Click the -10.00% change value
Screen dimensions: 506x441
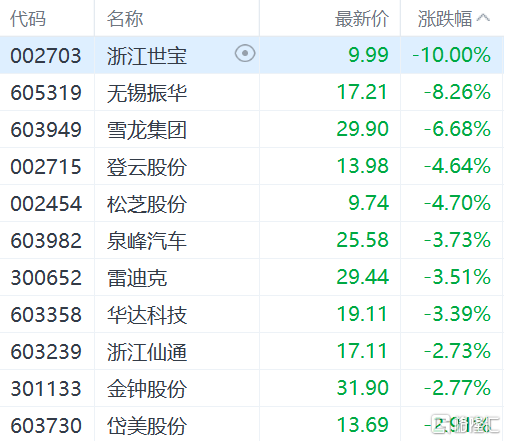click(x=451, y=55)
